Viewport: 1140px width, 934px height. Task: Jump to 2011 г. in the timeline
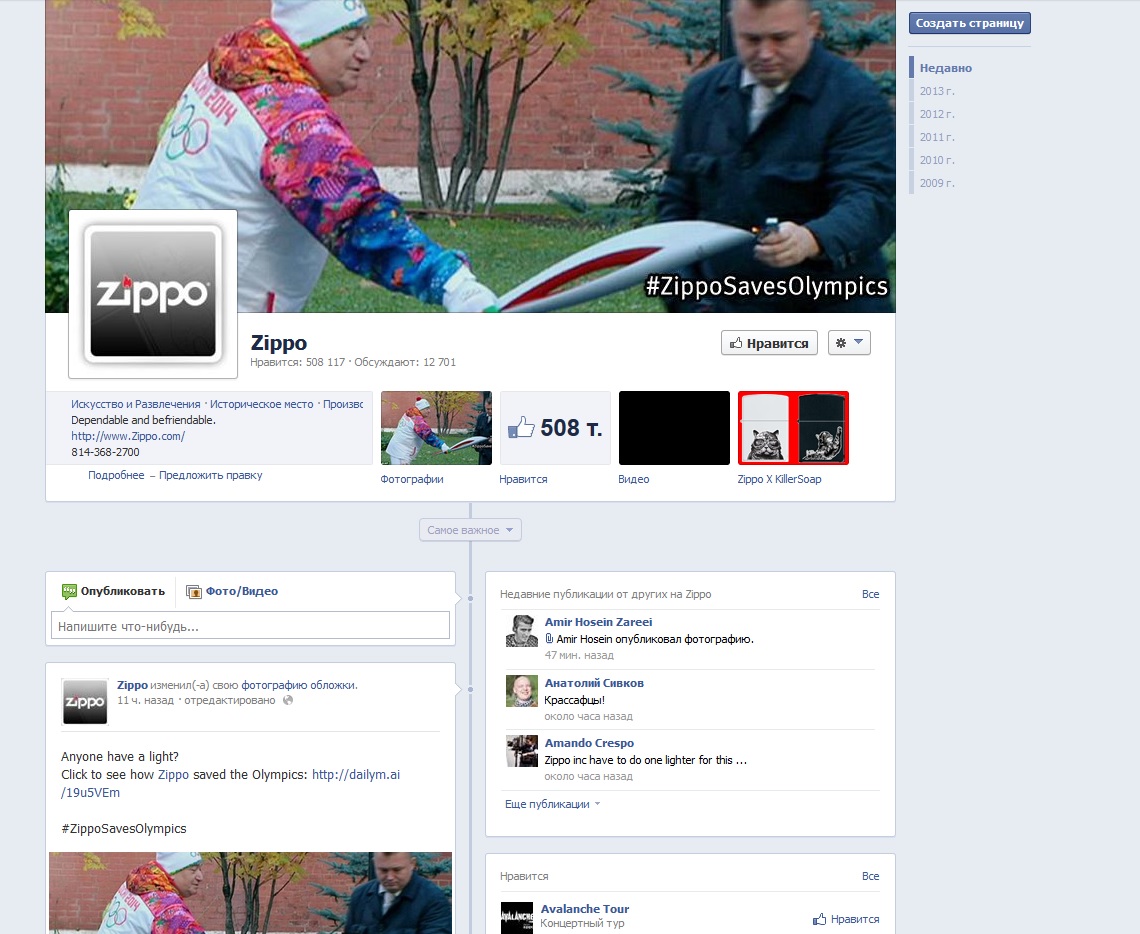point(937,137)
